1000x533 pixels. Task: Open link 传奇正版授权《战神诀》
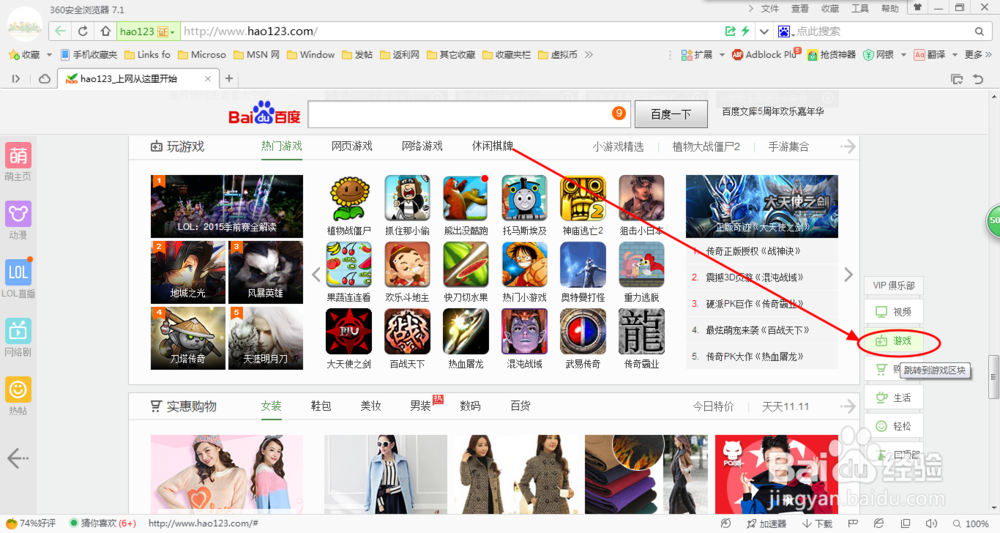click(x=753, y=251)
